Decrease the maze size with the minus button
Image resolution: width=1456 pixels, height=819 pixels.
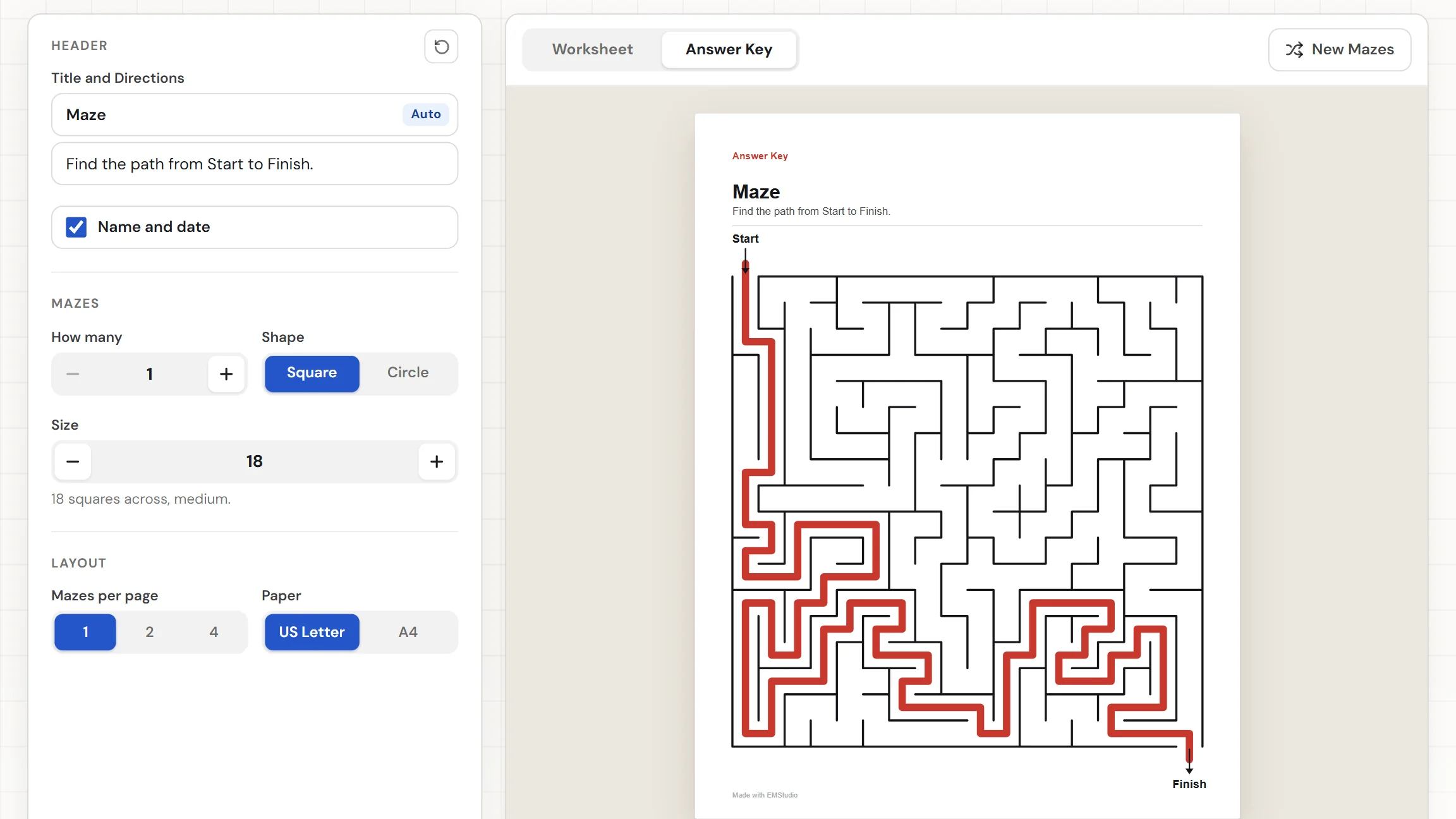[x=73, y=461]
